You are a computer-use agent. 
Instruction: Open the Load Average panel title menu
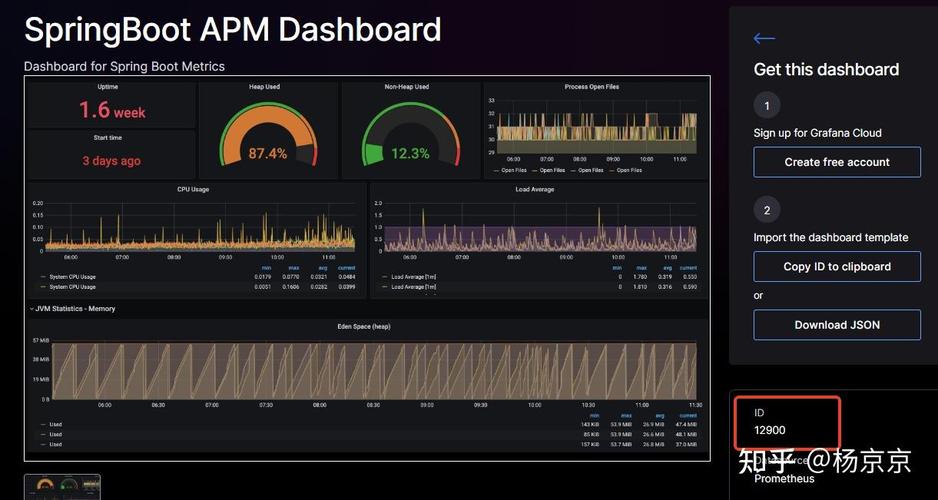point(535,189)
